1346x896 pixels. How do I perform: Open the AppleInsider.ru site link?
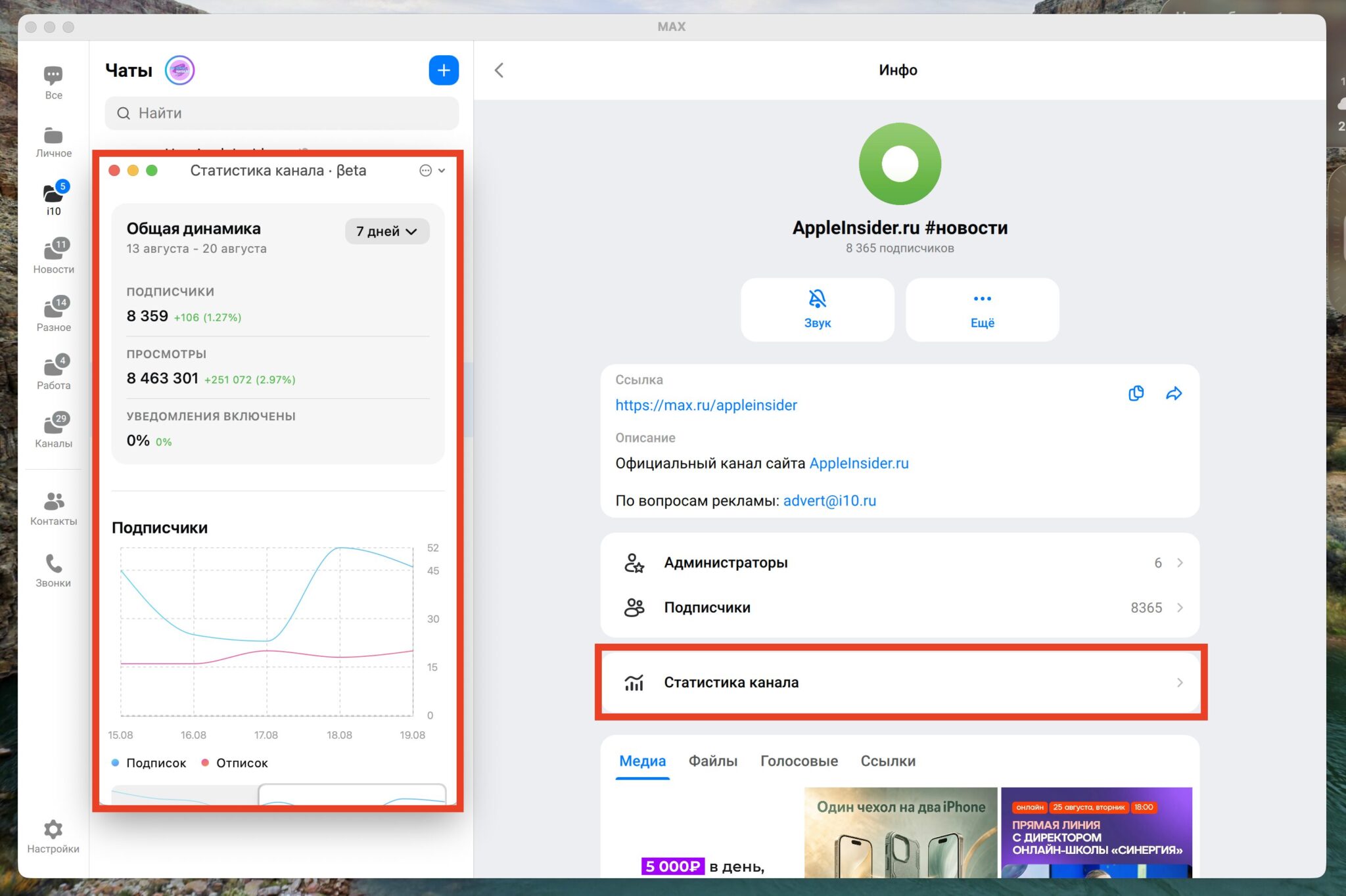point(859,463)
